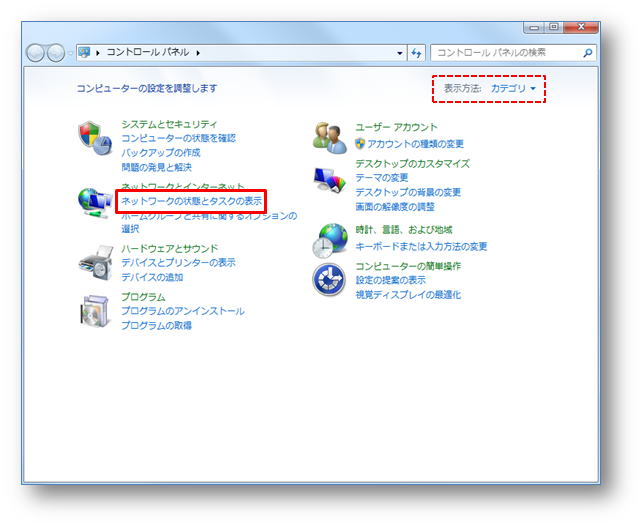Open the カテゴリ view-by dropdown

[513, 88]
